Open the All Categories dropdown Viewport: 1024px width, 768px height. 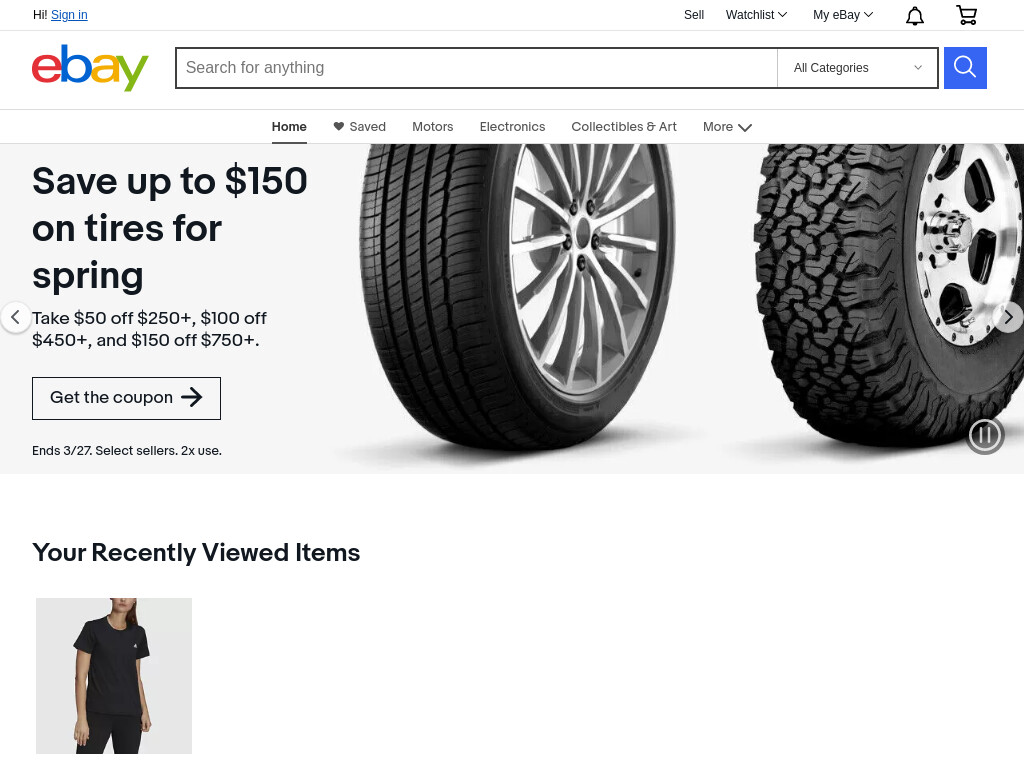click(x=857, y=68)
